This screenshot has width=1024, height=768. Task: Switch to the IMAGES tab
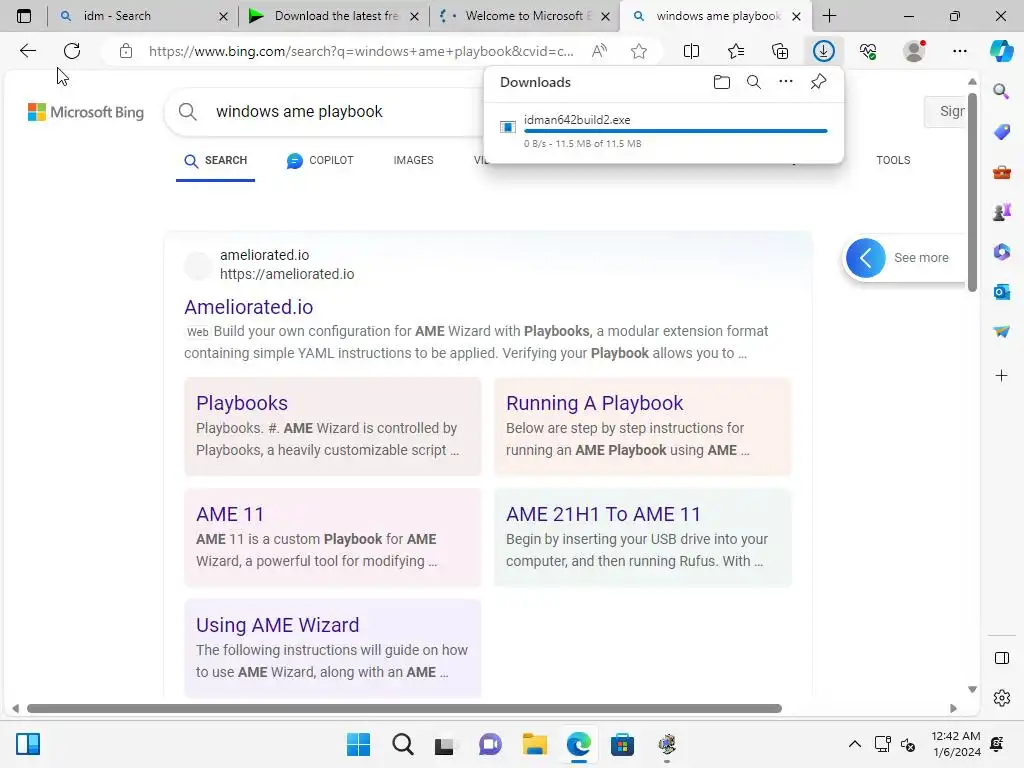pyautogui.click(x=413, y=161)
